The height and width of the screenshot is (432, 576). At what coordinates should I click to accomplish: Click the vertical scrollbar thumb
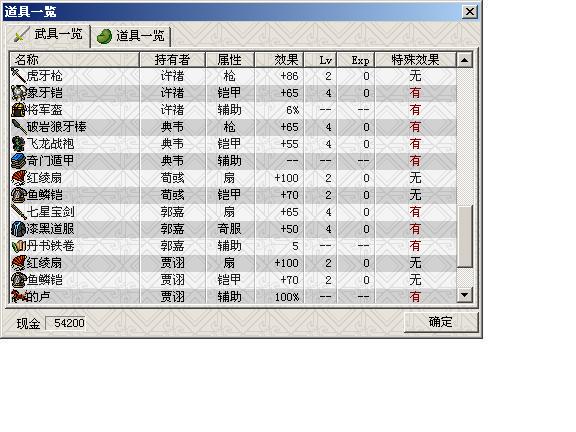[x=465, y=237]
